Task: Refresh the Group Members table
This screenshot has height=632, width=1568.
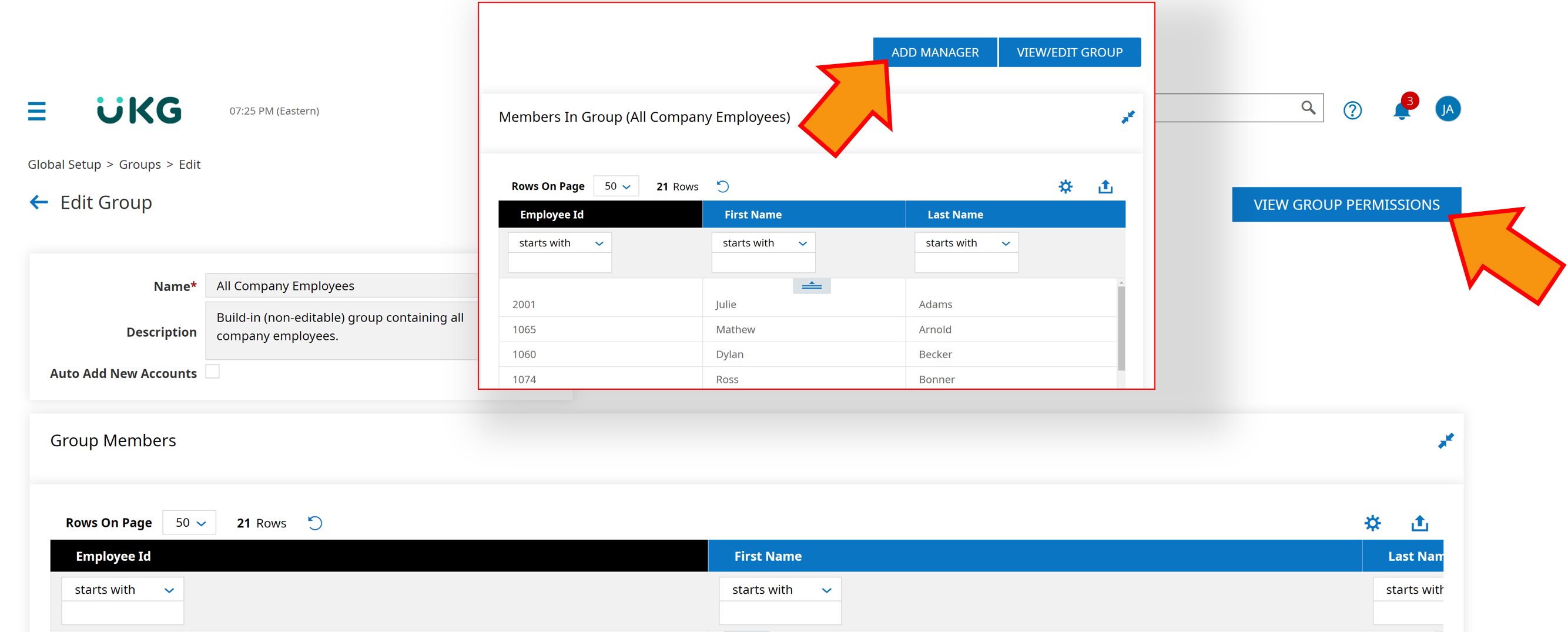Action: click(314, 523)
